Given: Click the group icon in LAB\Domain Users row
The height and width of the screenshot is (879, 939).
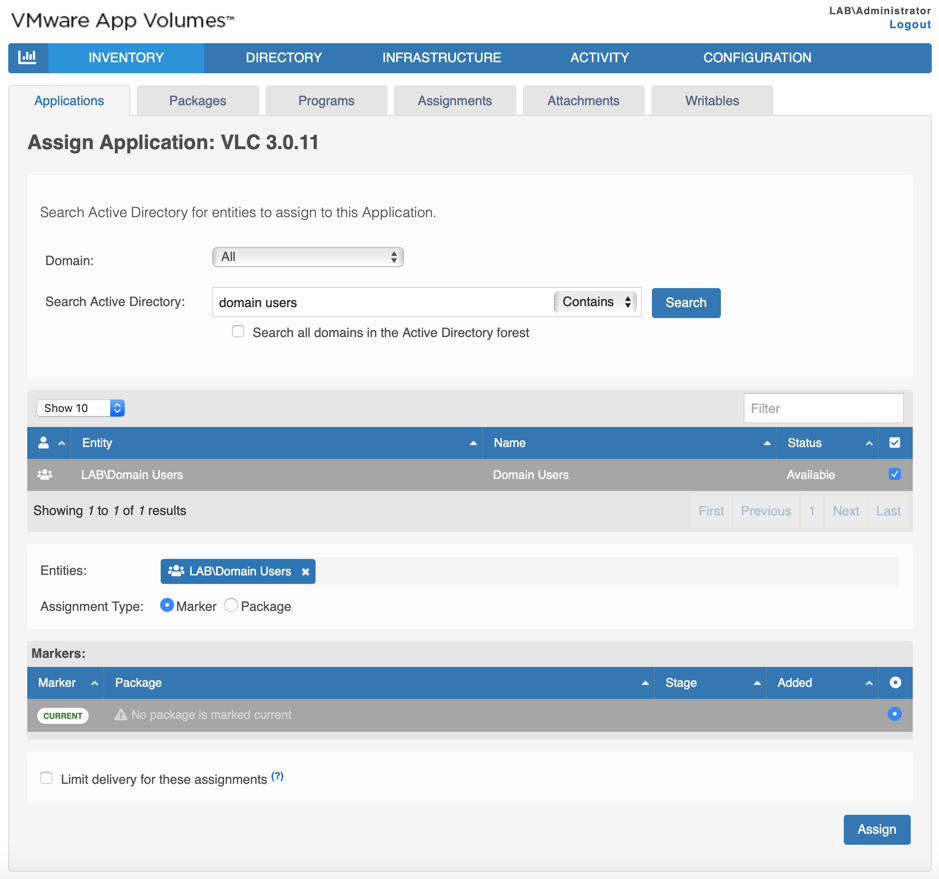Looking at the screenshot, I should coord(45,475).
